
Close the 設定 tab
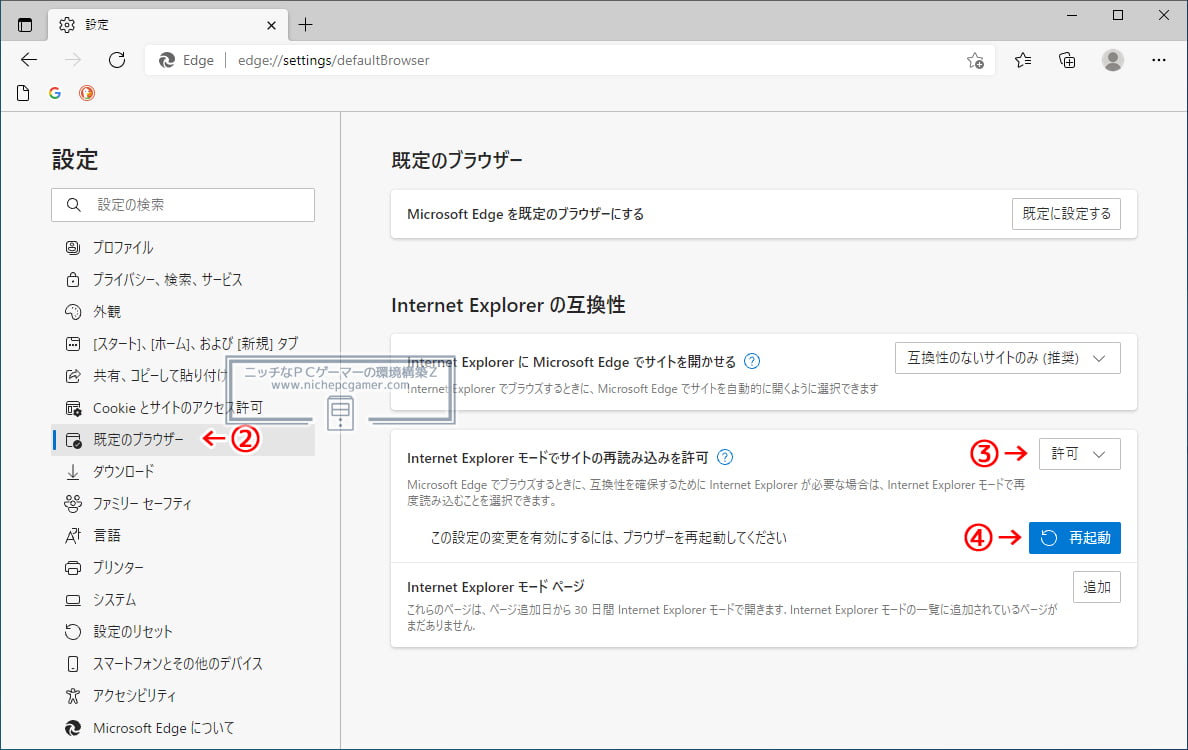coord(271,25)
